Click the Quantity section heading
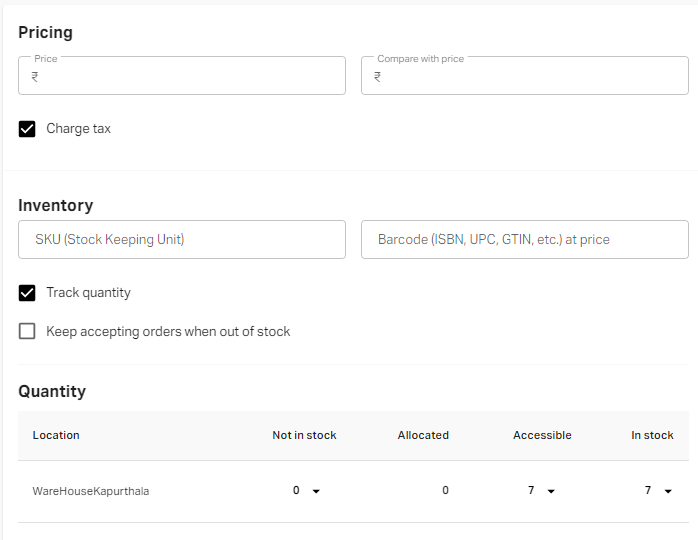Image resolution: width=698 pixels, height=540 pixels. (x=52, y=391)
